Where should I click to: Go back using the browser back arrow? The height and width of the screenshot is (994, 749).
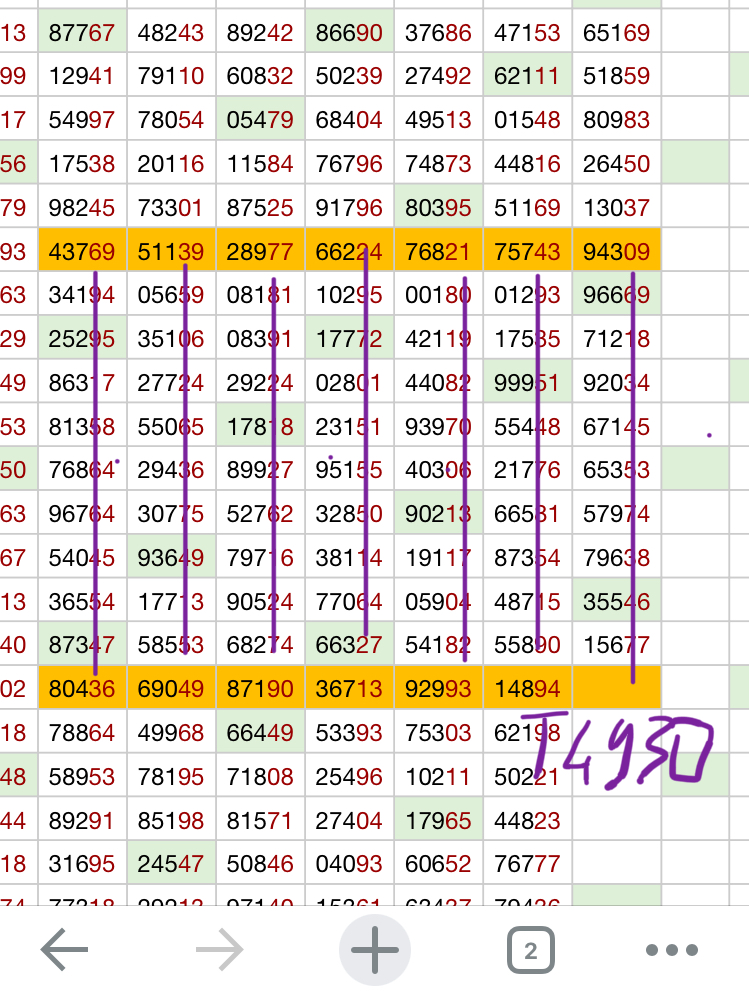pos(65,950)
